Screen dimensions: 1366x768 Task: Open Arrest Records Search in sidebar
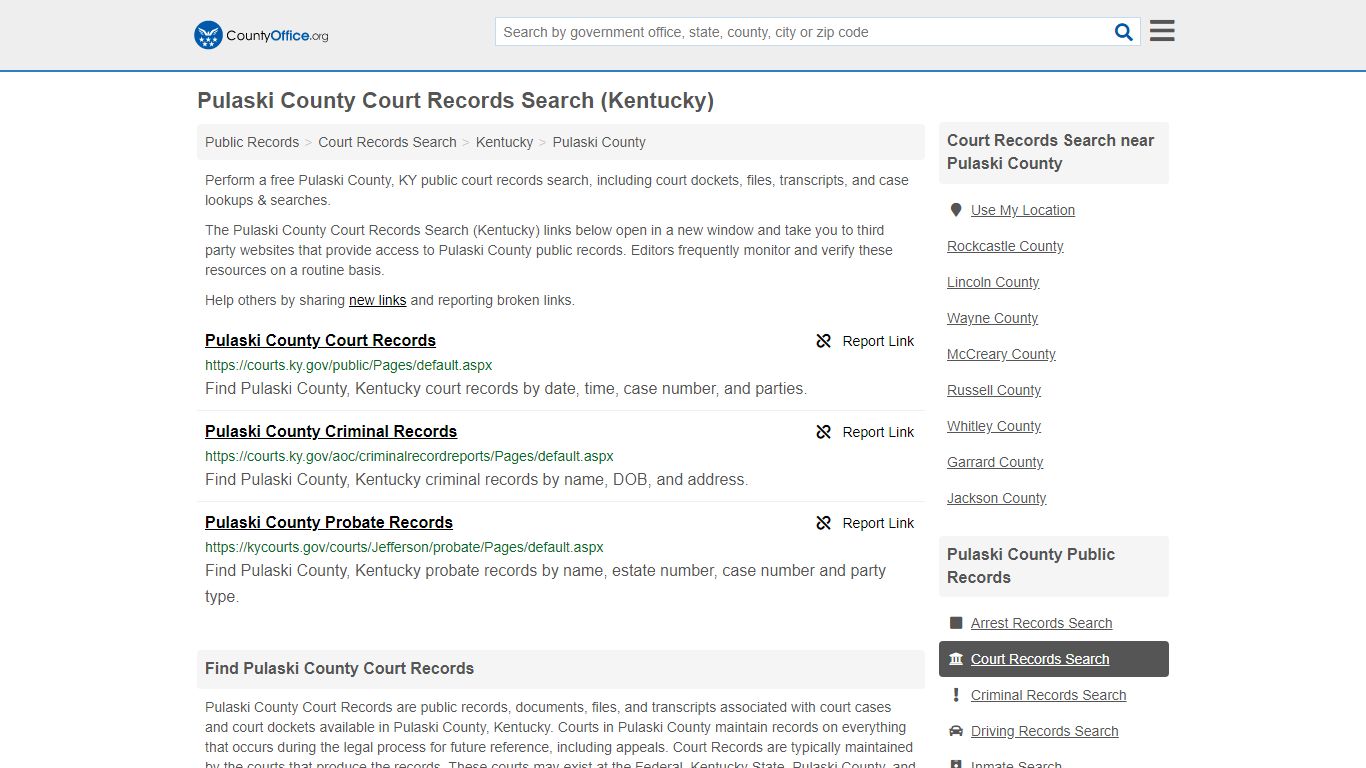[1041, 623]
